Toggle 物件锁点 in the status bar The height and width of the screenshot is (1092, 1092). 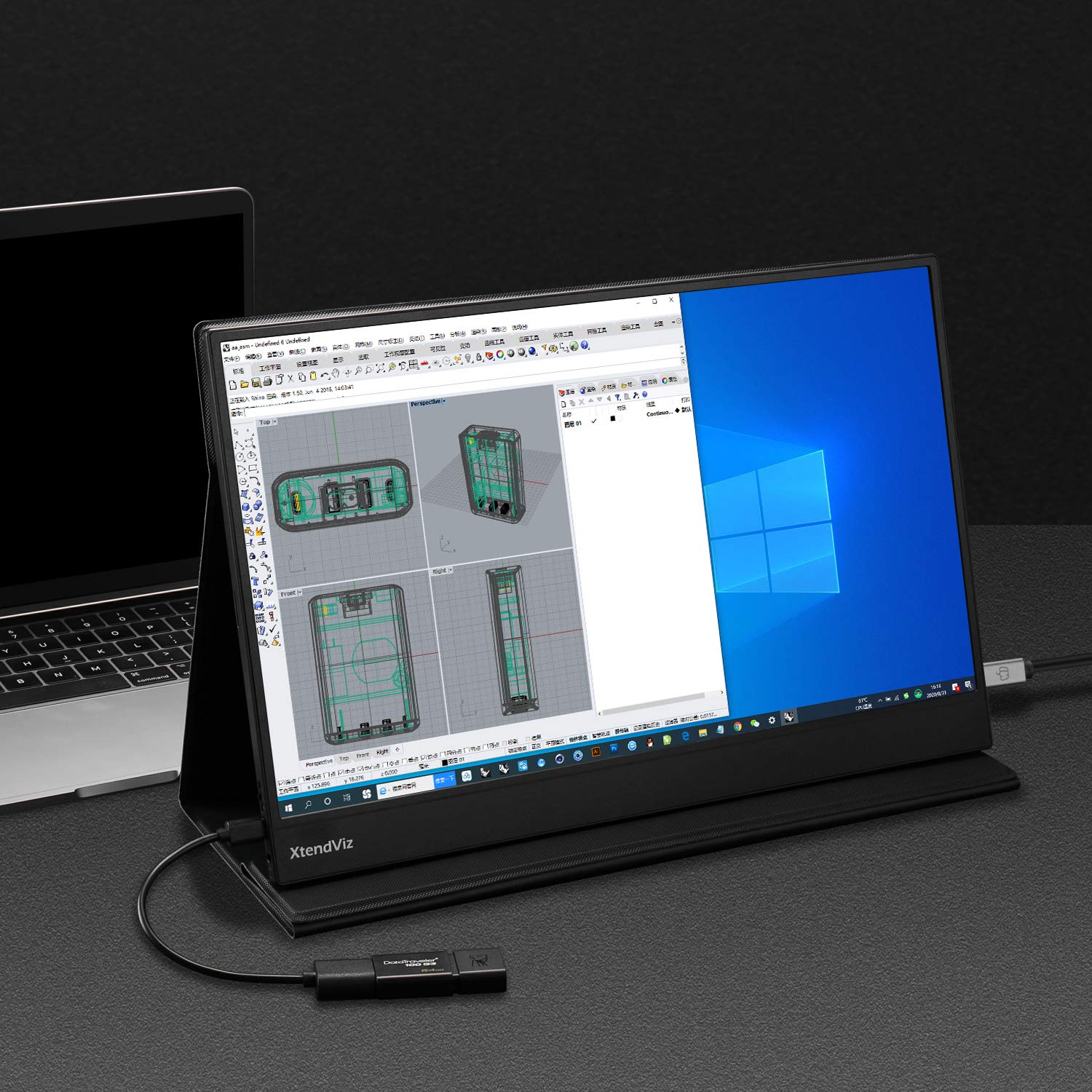577,738
